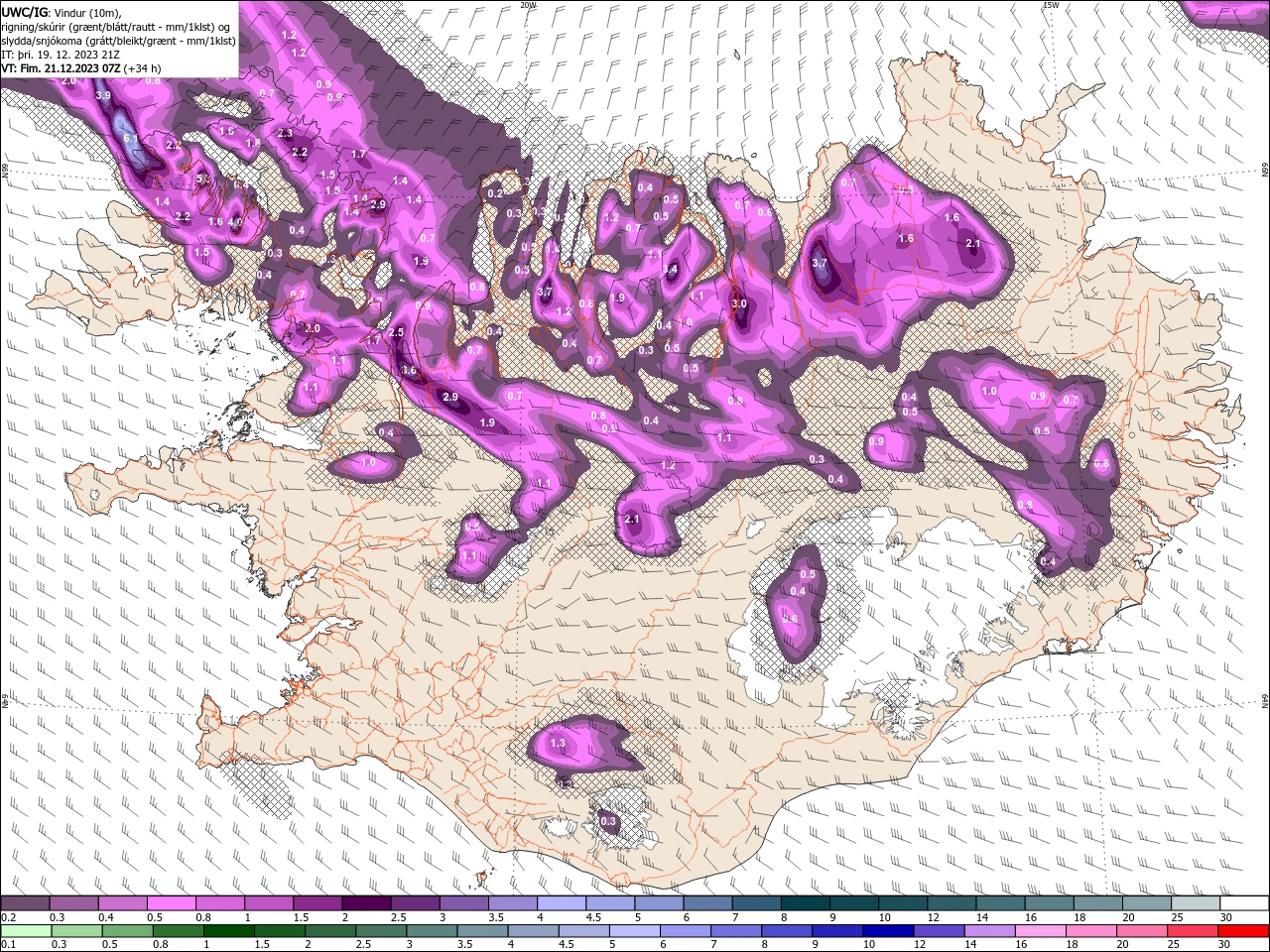Select the 3.6 precipitation value label

(410, 370)
